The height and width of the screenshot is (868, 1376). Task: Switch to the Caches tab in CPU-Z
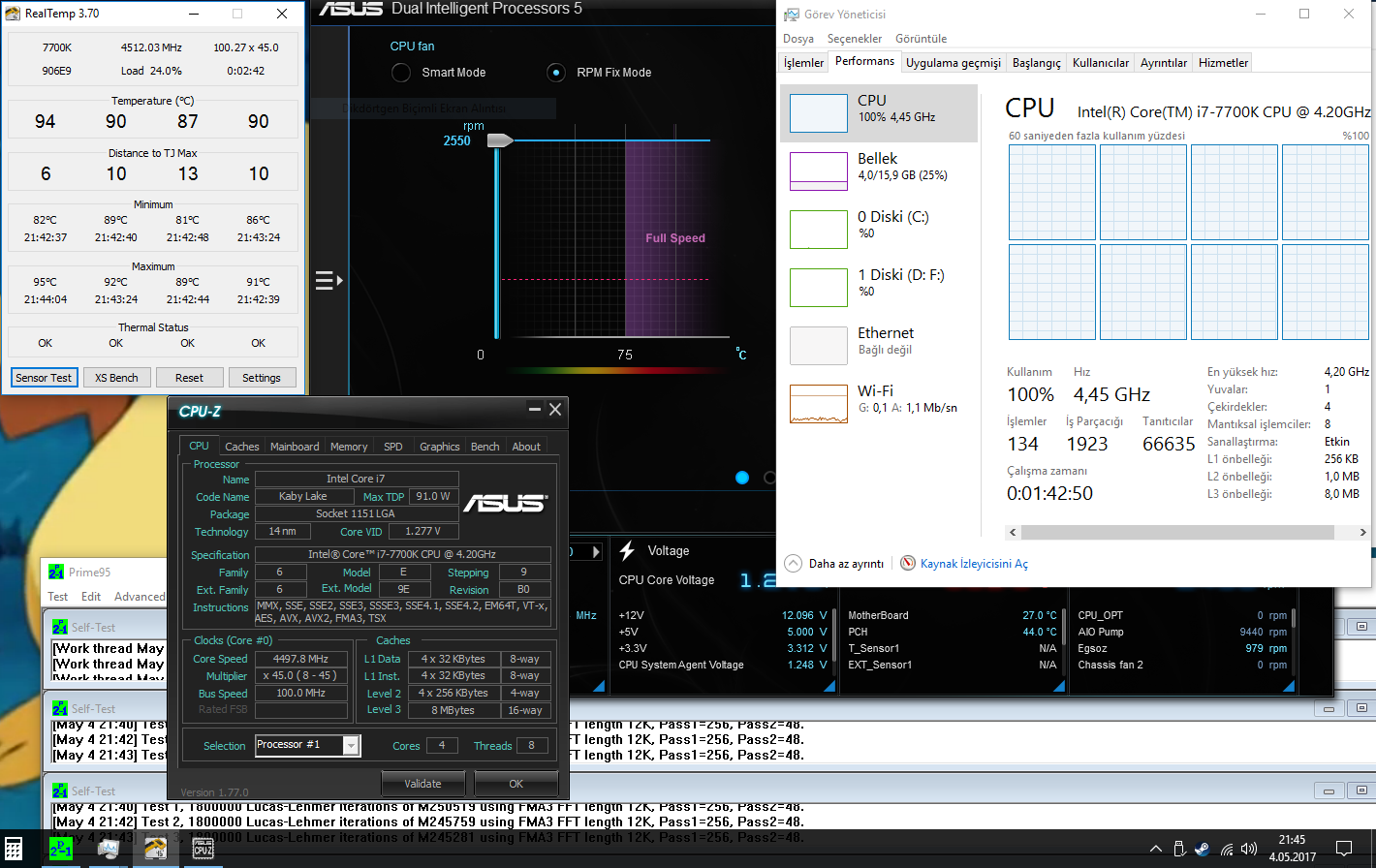[x=242, y=447]
